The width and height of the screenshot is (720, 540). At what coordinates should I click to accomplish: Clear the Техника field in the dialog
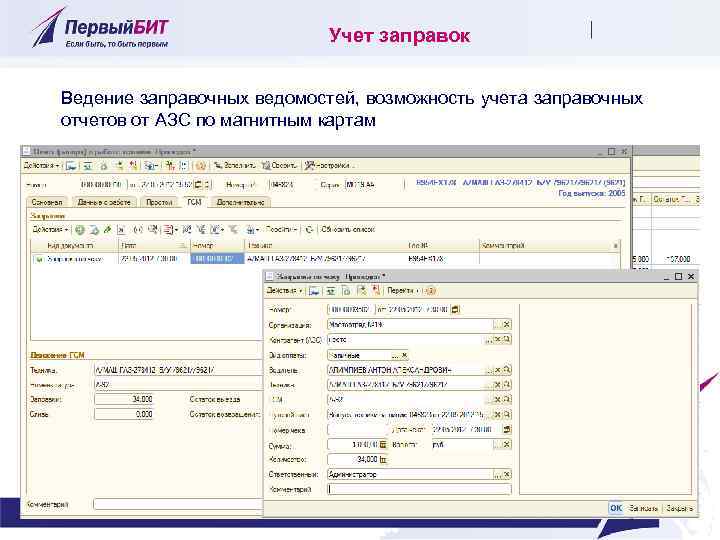(x=498, y=385)
